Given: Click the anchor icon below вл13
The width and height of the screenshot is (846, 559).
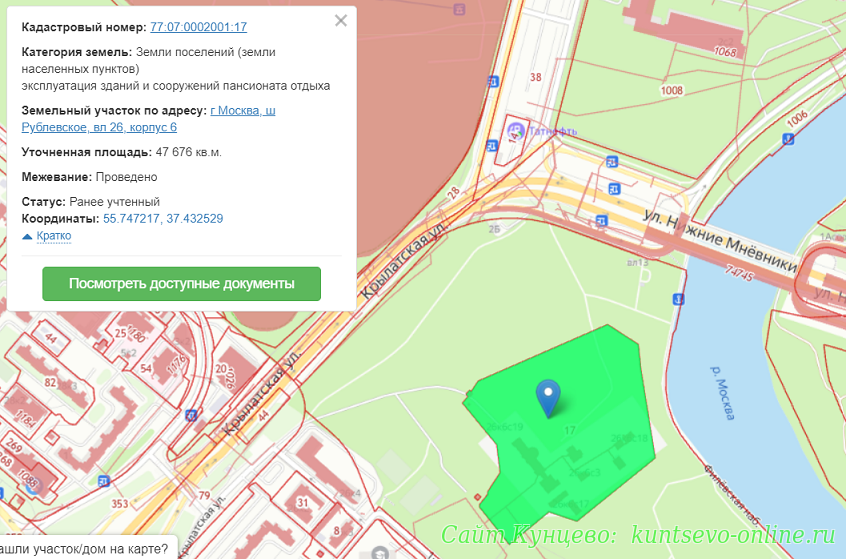Looking at the screenshot, I should coord(680,297).
